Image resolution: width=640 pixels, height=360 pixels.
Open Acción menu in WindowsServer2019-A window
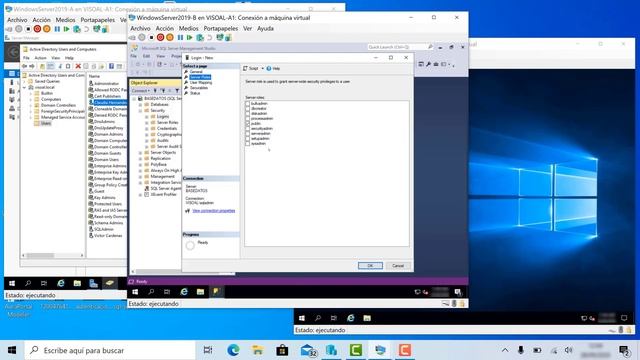pyautogui.click(x=42, y=20)
